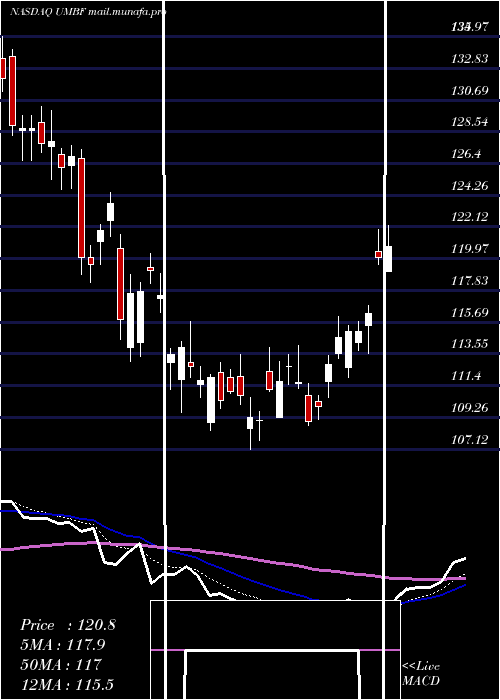Click the 115.69 price axis label
This screenshot has width=500, height=700.
pos(470,312)
